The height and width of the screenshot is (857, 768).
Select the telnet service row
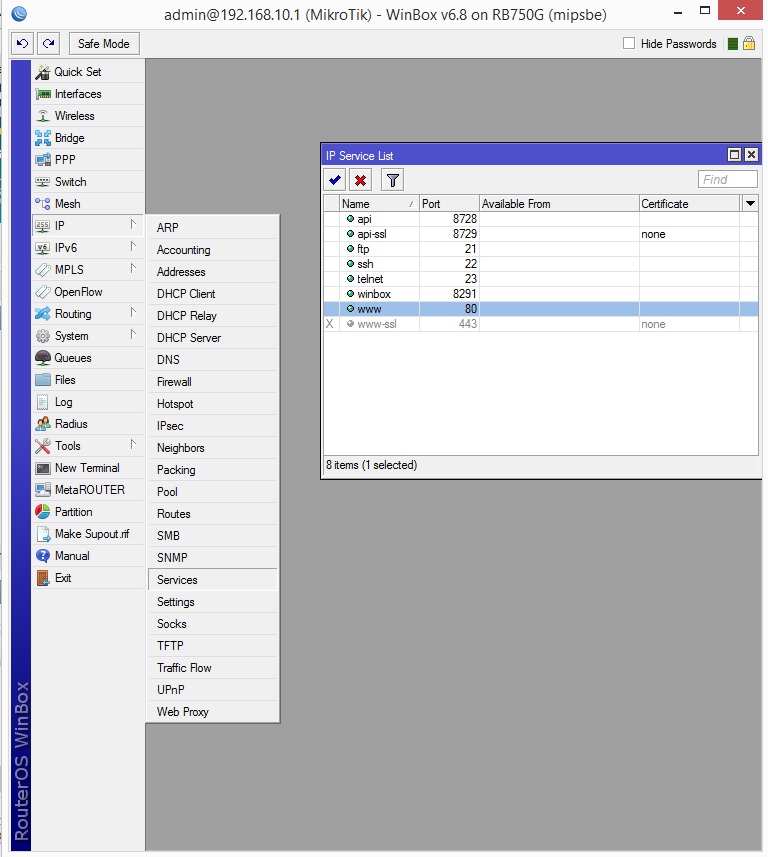(x=541, y=279)
